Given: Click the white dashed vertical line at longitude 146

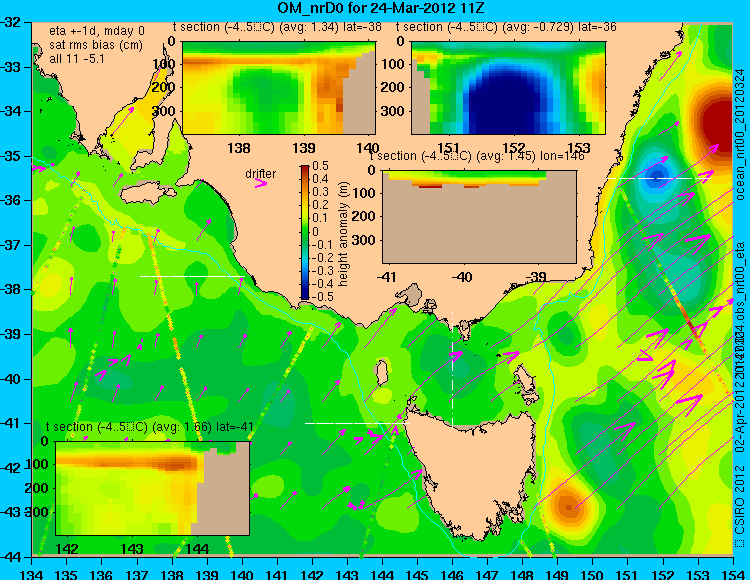Looking at the screenshot, I should pyautogui.click(x=452, y=369).
